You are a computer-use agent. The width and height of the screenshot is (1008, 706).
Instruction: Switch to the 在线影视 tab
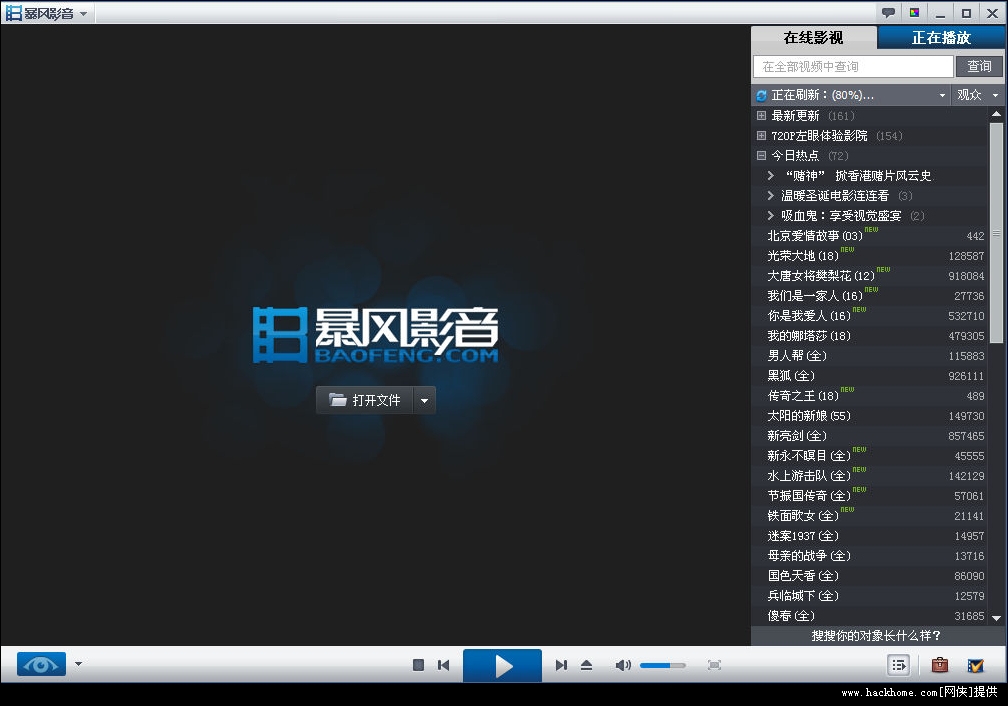[x=813, y=38]
